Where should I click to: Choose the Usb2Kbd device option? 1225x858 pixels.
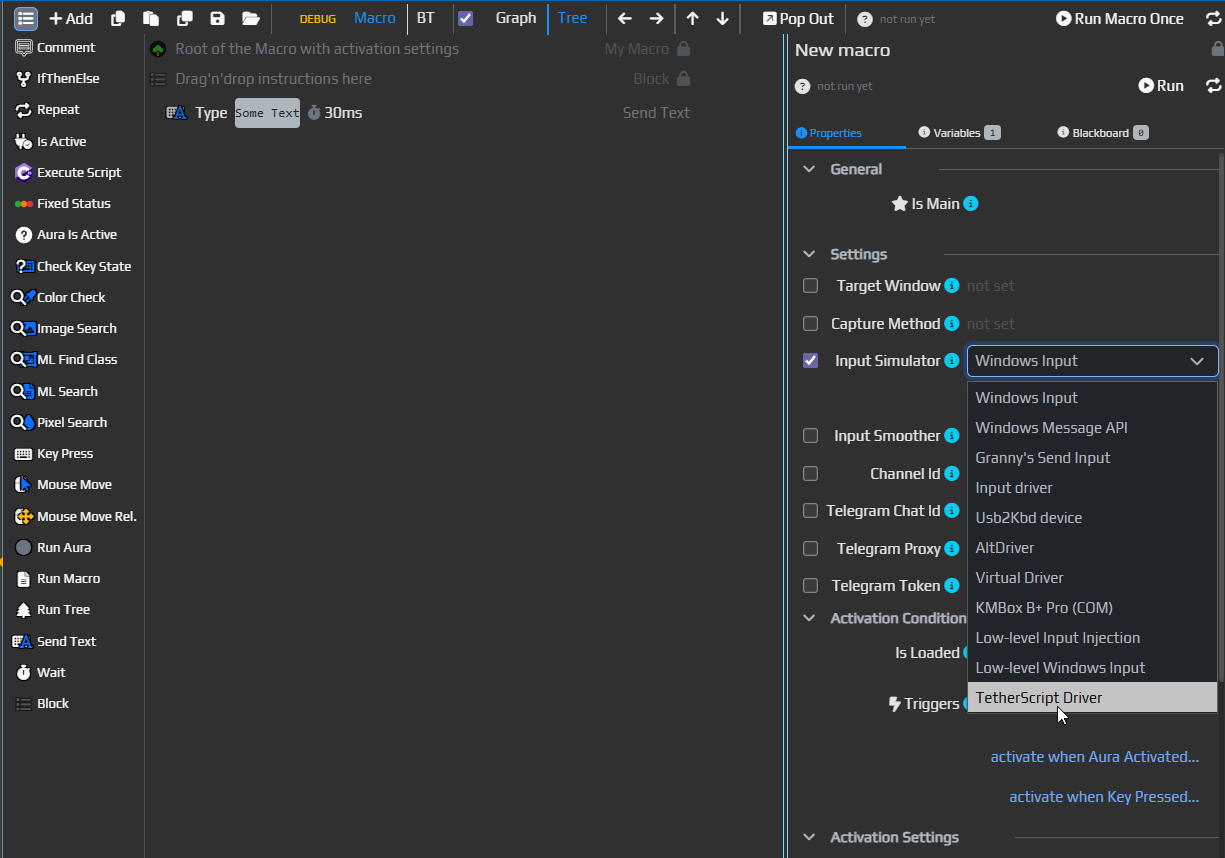[1092, 518]
